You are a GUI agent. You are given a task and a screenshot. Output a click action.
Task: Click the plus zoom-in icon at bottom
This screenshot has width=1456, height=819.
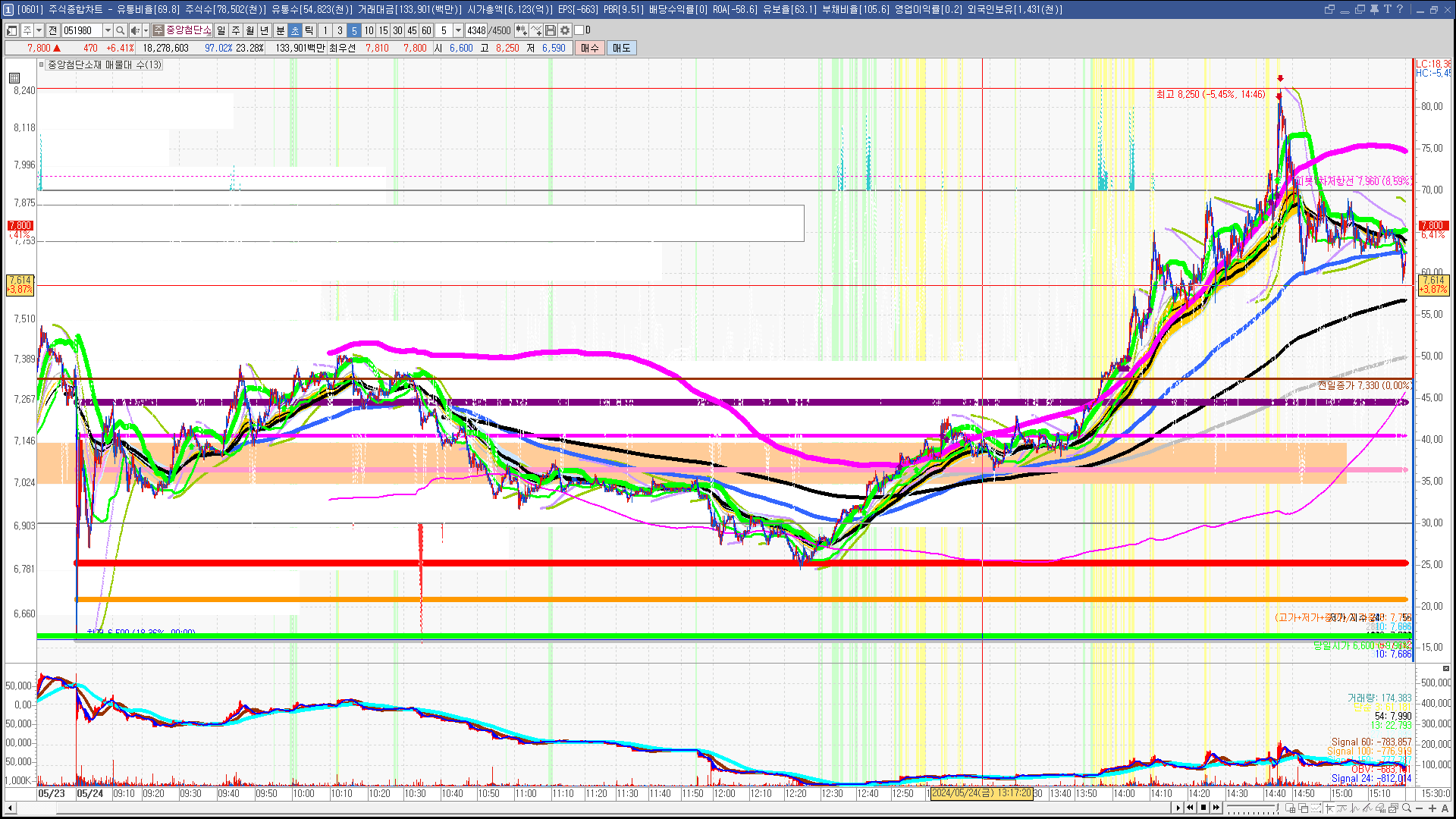[x=1432, y=808]
